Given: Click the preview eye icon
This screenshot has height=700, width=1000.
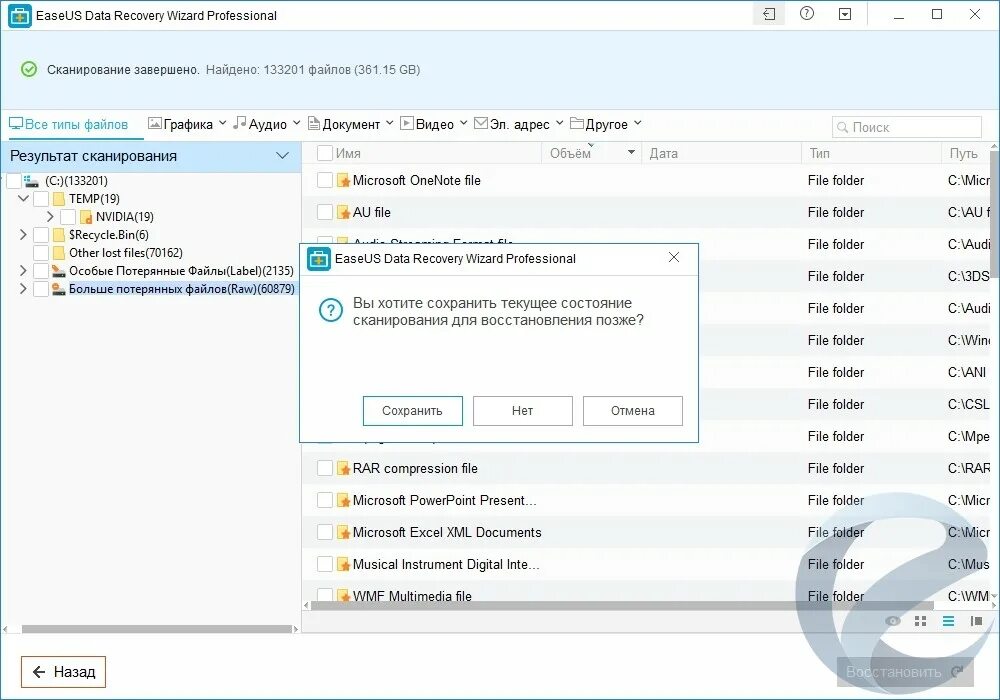Looking at the screenshot, I should (893, 621).
